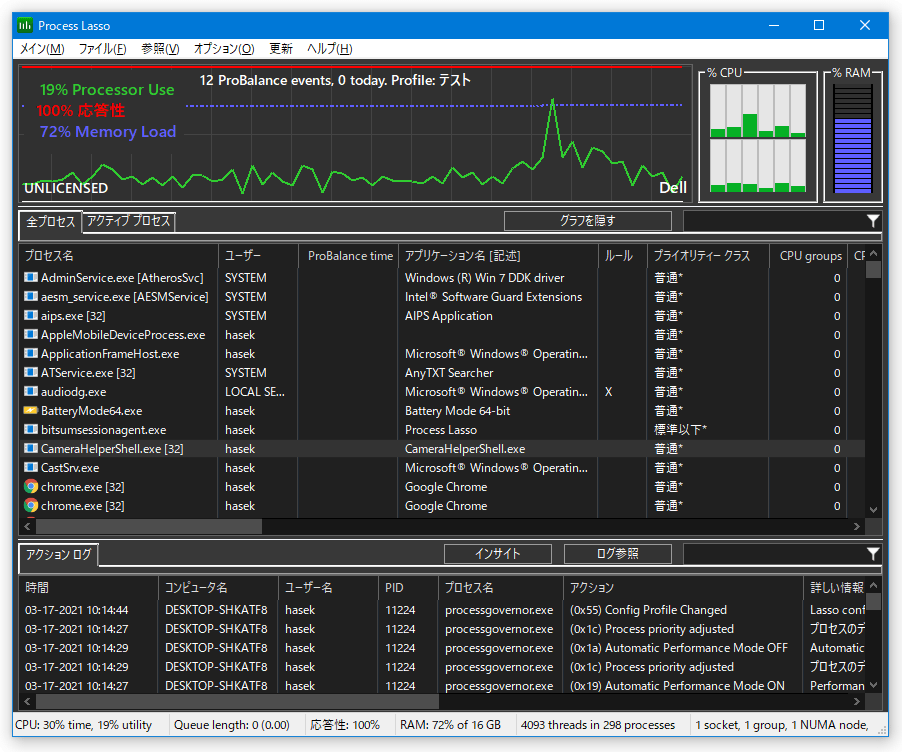Viewport: 902px width, 752px height.
Task: Click the RAM: 72% of 16 GB status
Action: 450,725
